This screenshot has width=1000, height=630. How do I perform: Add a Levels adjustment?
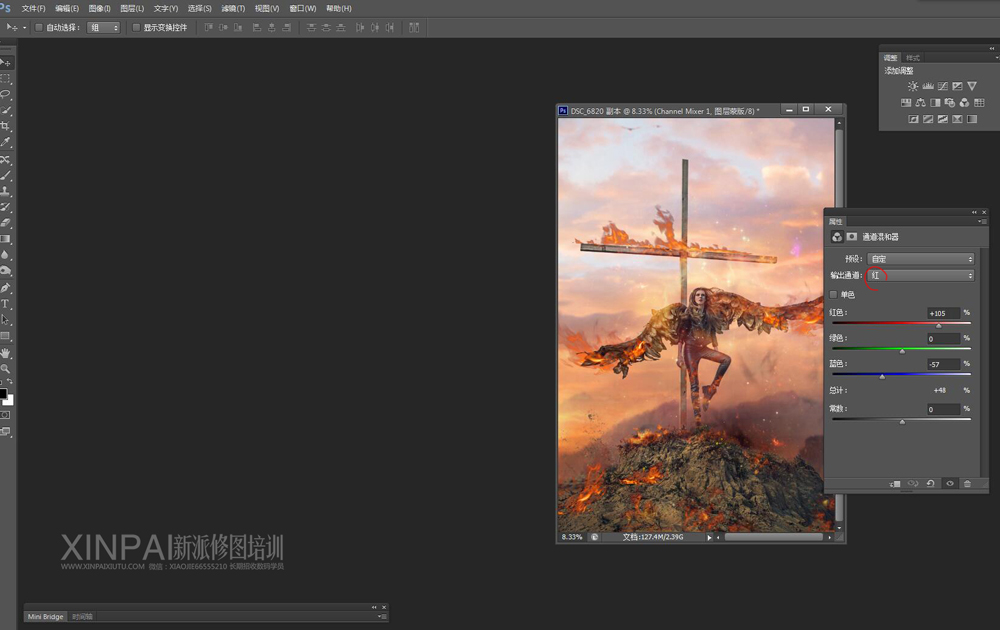pyautogui.click(x=927, y=86)
